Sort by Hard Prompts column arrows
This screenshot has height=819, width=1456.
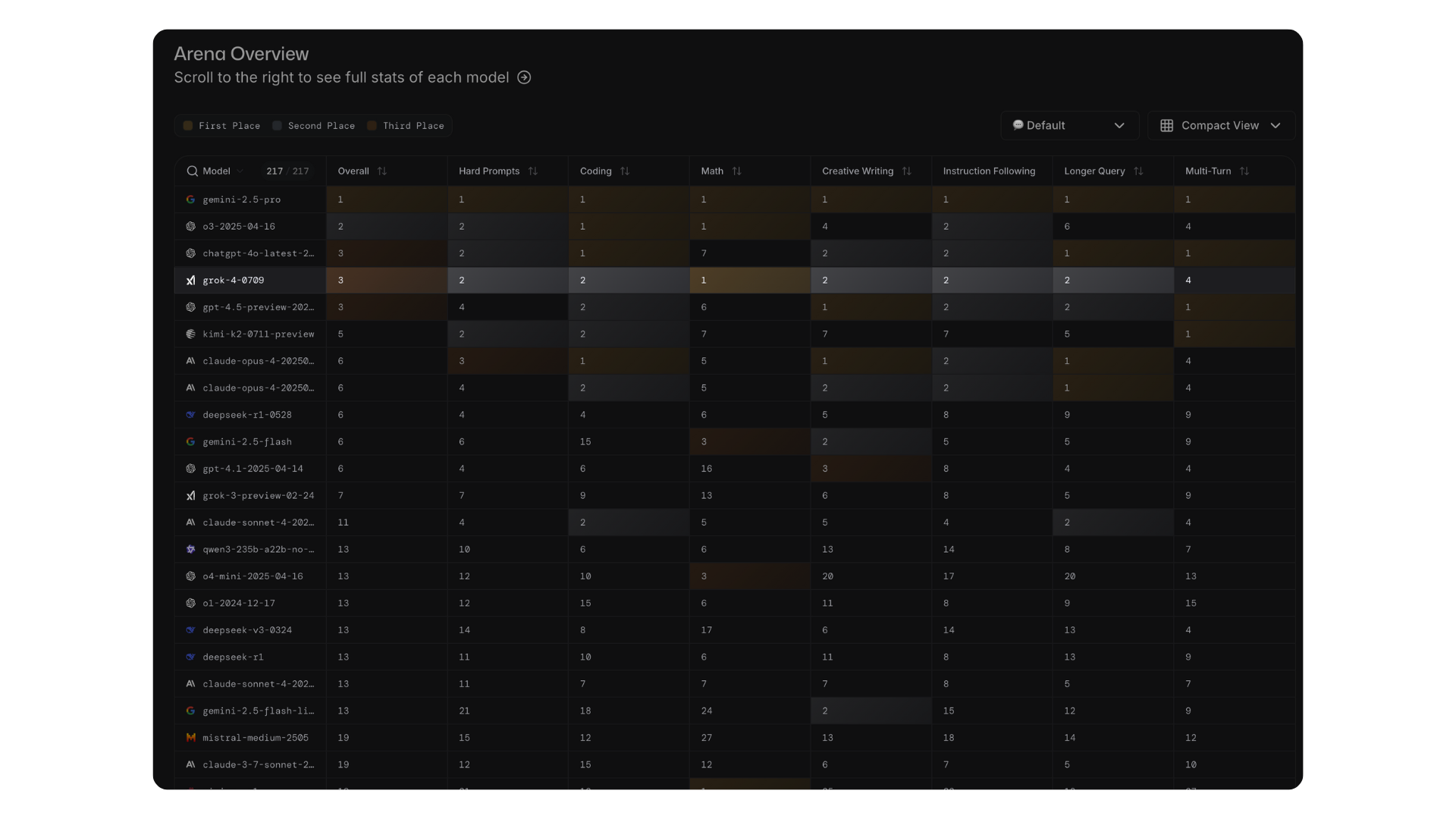click(x=533, y=171)
